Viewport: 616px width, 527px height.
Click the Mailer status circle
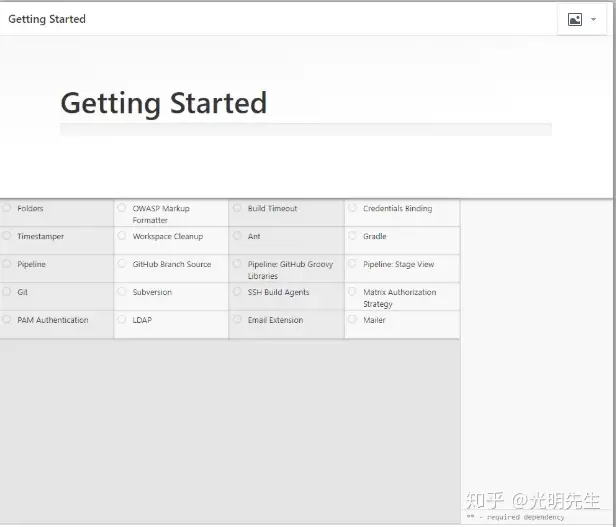point(352,319)
